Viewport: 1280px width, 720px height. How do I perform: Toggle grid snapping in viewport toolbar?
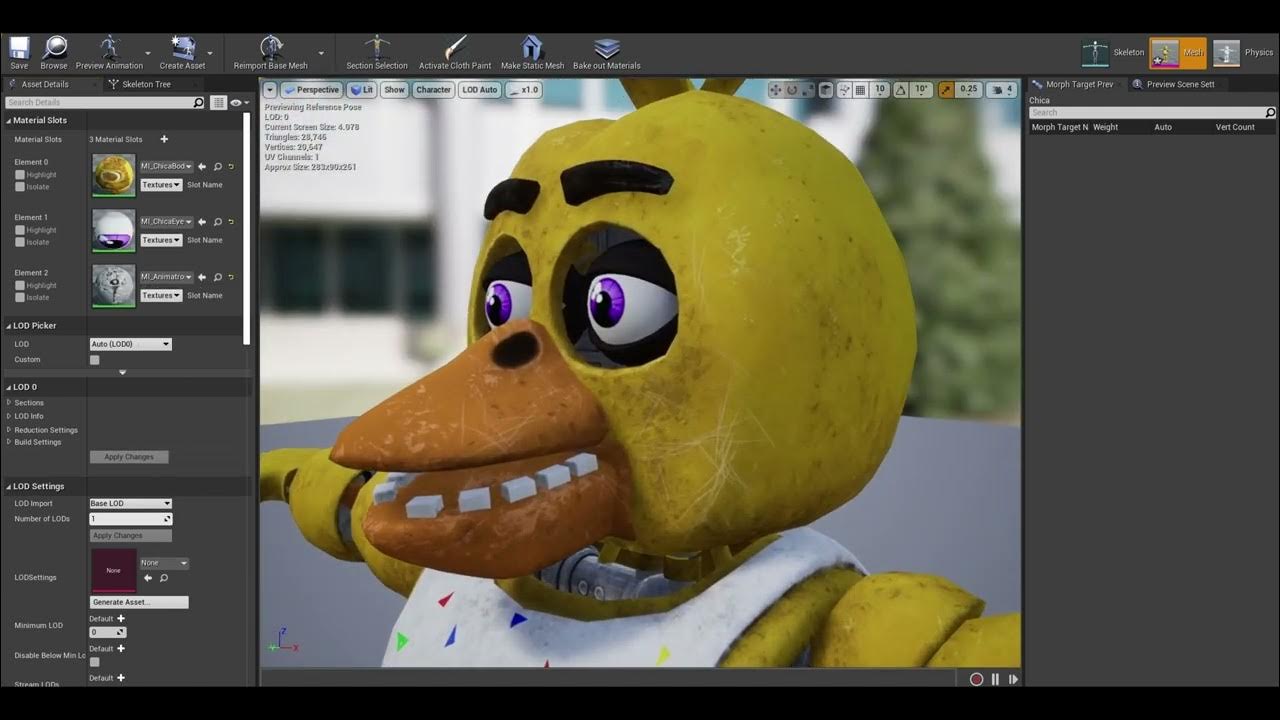point(860,90)
